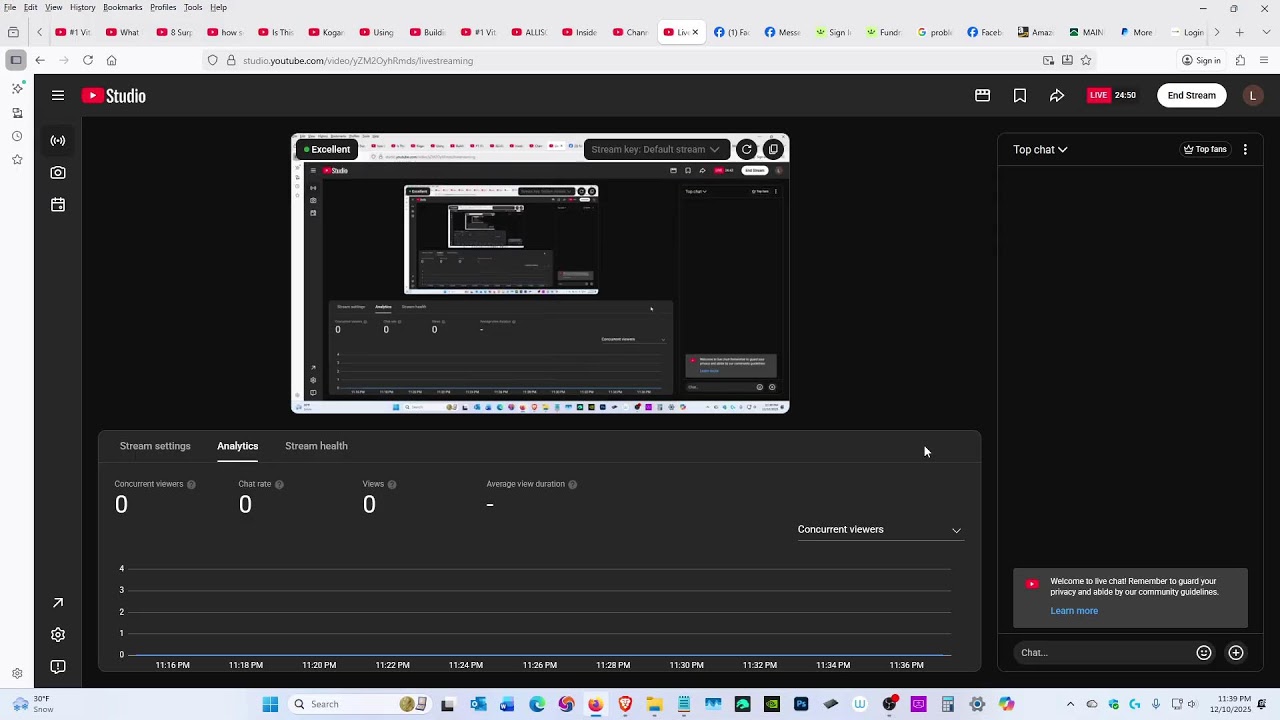The image size is (1280, 720).
Task: Click the clapperboard icon in Studio header
Action: click(x=983, y=96)
